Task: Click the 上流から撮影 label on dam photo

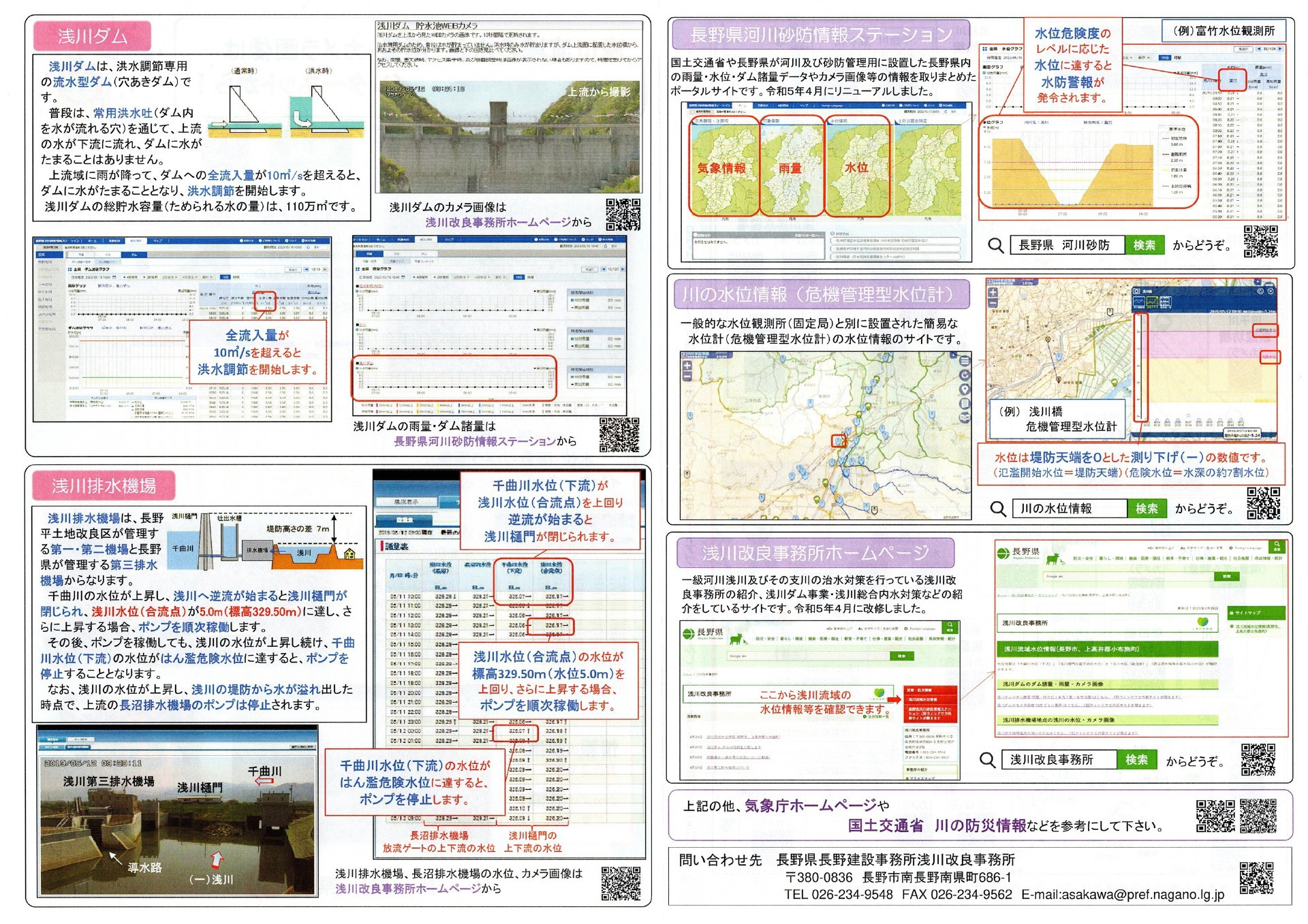Action: coord(599,91)
